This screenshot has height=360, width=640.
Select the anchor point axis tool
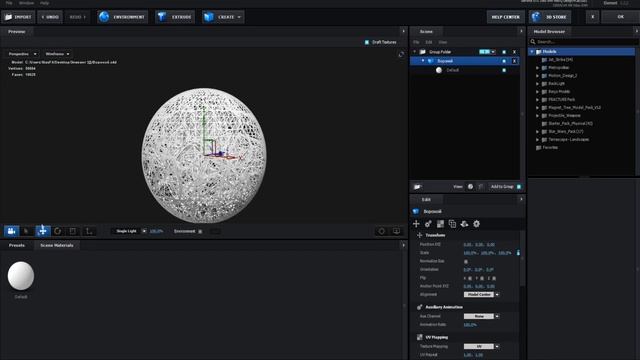(89, 231)
